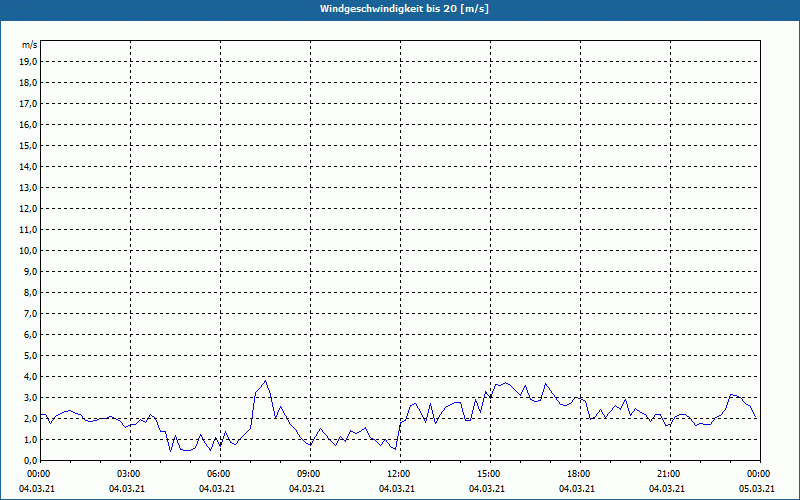Viewport: 800px width, 500px height.
Task: Select the "04.03.21" date under 03:00
Action: (x=127, y=489)
